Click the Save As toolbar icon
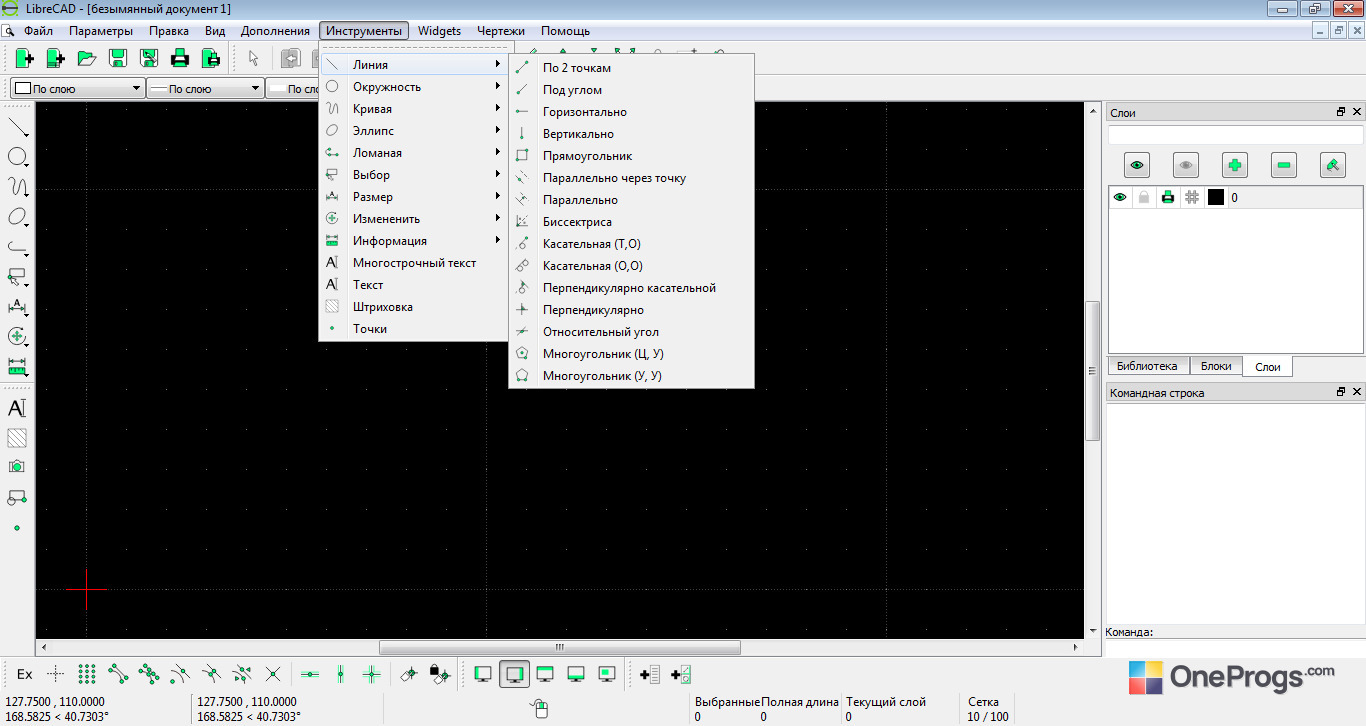Screen dimensions: 1366x726 point(149,58)
